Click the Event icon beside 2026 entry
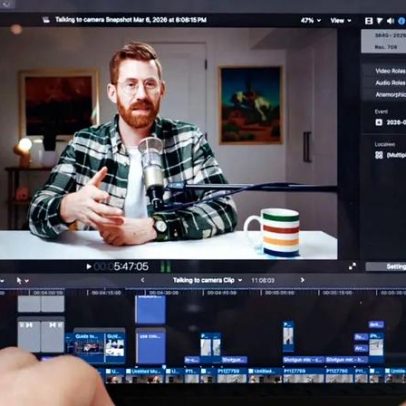The image size is (406, 406). [379, 122]
